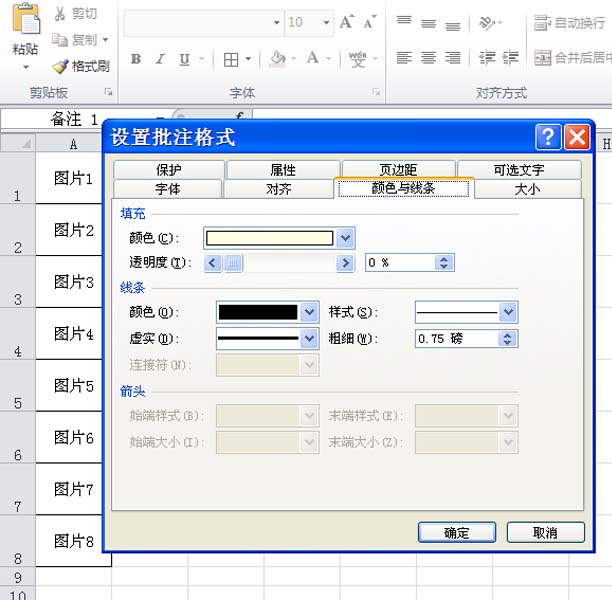
Task: Click the 0.75 磅 weight field
Action: [457, 338]
